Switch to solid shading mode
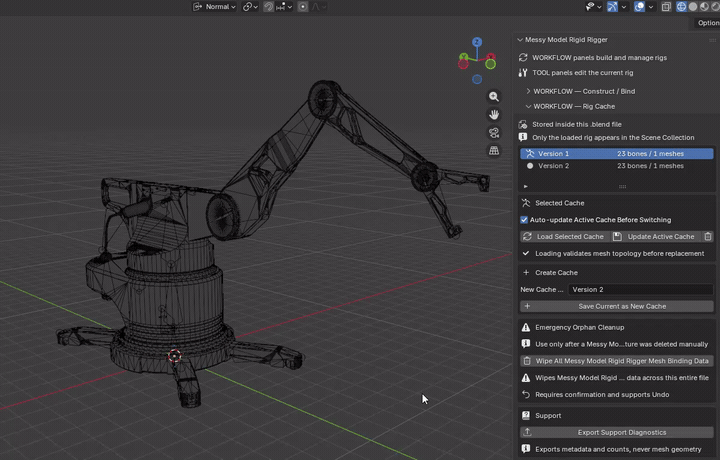 693,6
